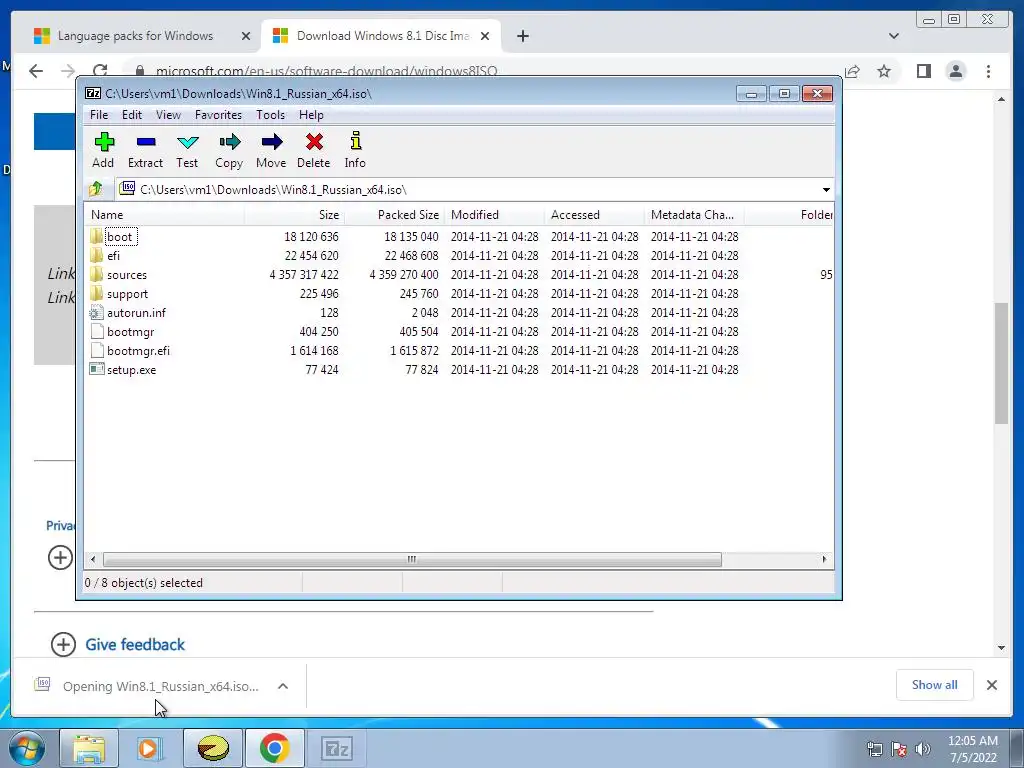The image size is (1024, 768).
Task: Click the 0 / 8 object(s) selected status
Action: point(144,583)
